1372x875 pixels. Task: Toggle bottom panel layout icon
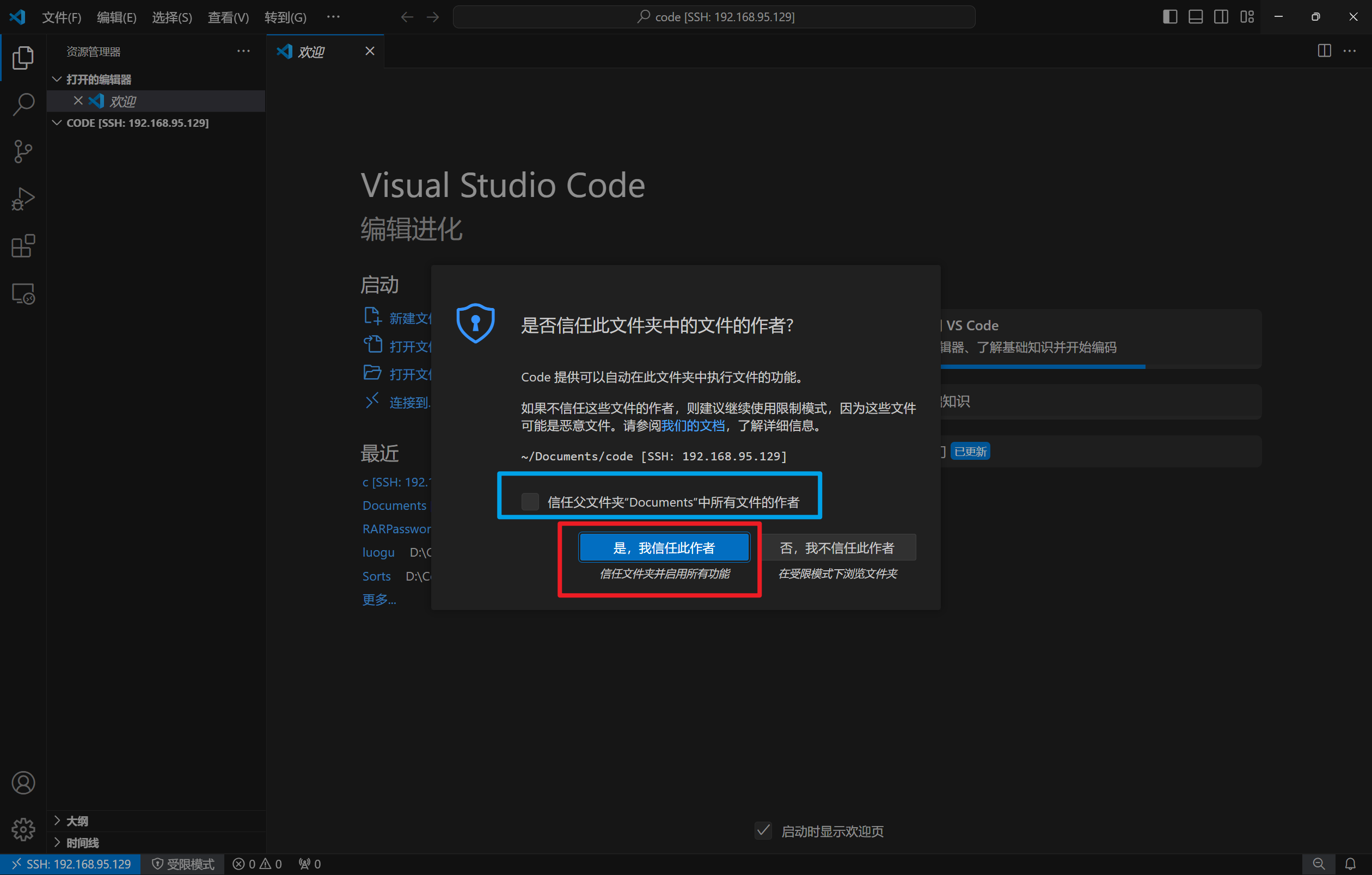(1196, 17)
